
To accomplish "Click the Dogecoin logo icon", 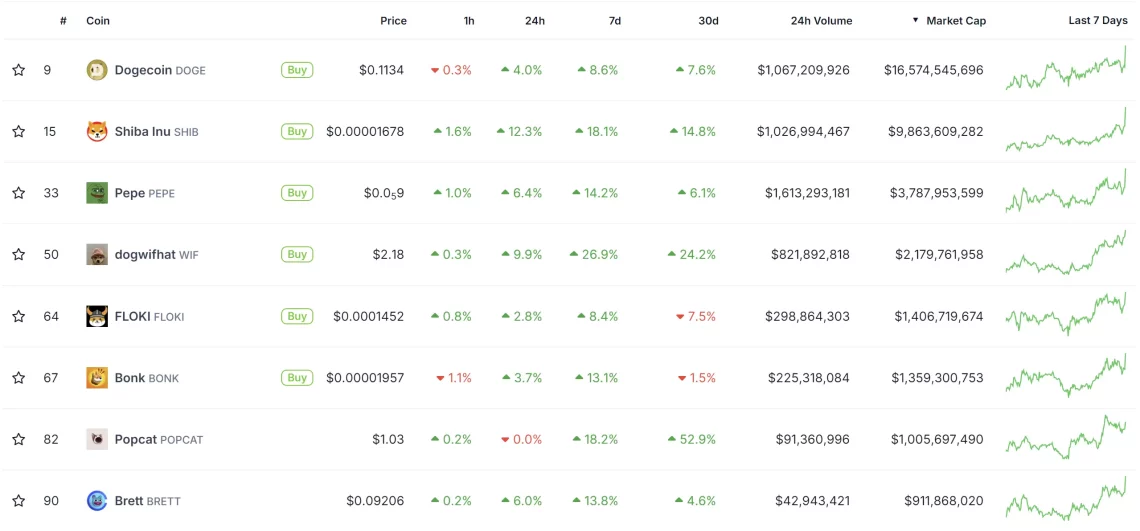I will coord(97,70).
